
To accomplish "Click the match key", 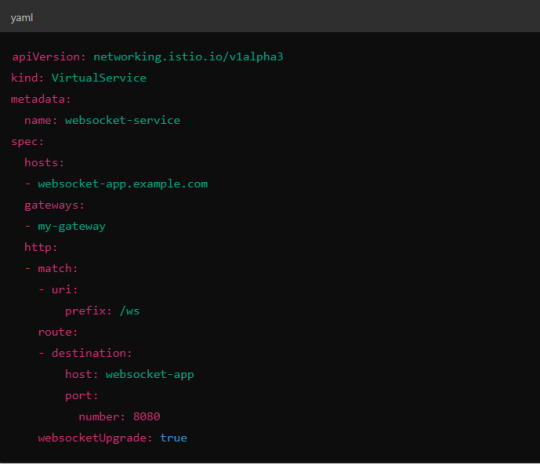I will pyautogui.click(x=58, y=268).
